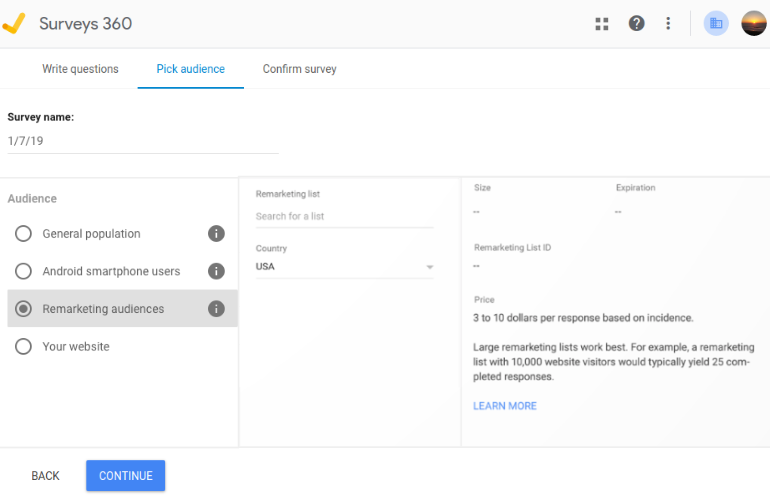Expand the Country dropdown showing USA
This screenshot has height=500, width=770.
[x=344, y=267]
